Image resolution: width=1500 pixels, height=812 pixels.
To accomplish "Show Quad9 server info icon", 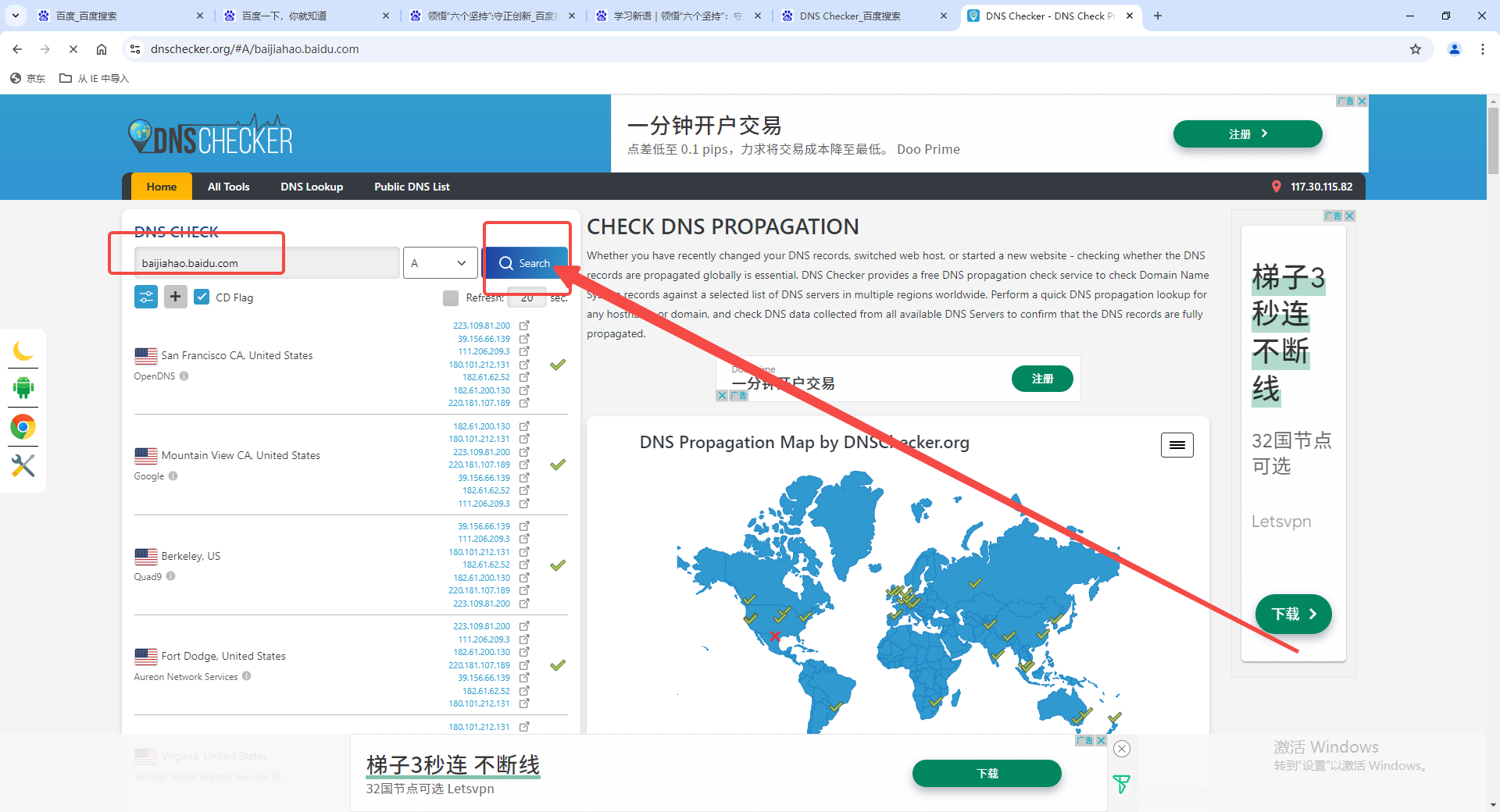I will tap(170, 576).
